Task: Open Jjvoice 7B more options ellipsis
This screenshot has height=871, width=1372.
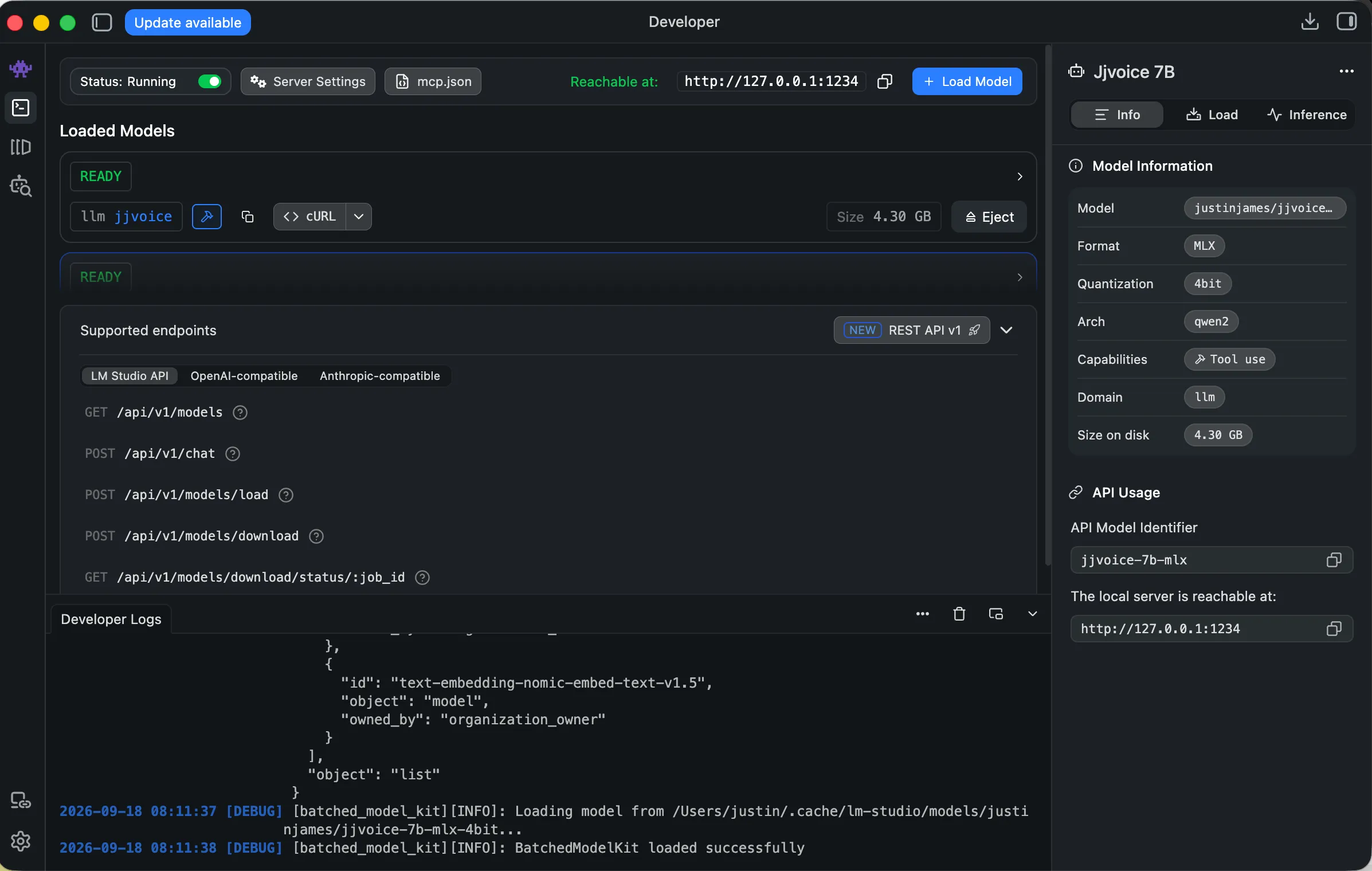Action: 1346,72
